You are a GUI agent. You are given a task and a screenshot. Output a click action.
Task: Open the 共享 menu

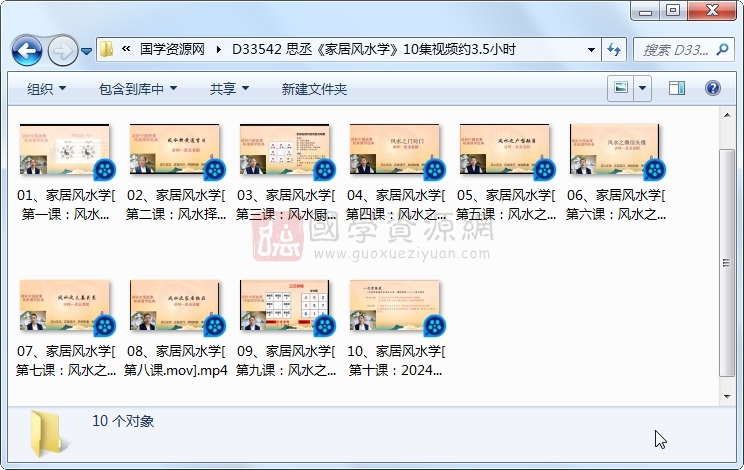point(228,89)
